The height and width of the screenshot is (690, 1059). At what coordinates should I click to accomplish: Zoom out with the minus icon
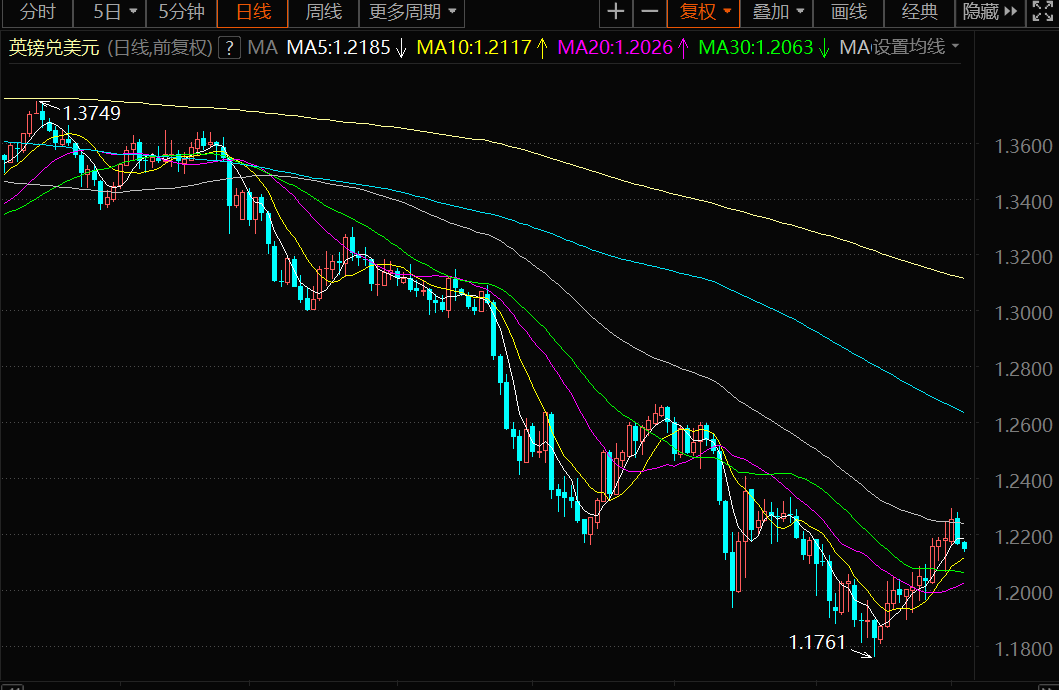(x=649, y=12)
